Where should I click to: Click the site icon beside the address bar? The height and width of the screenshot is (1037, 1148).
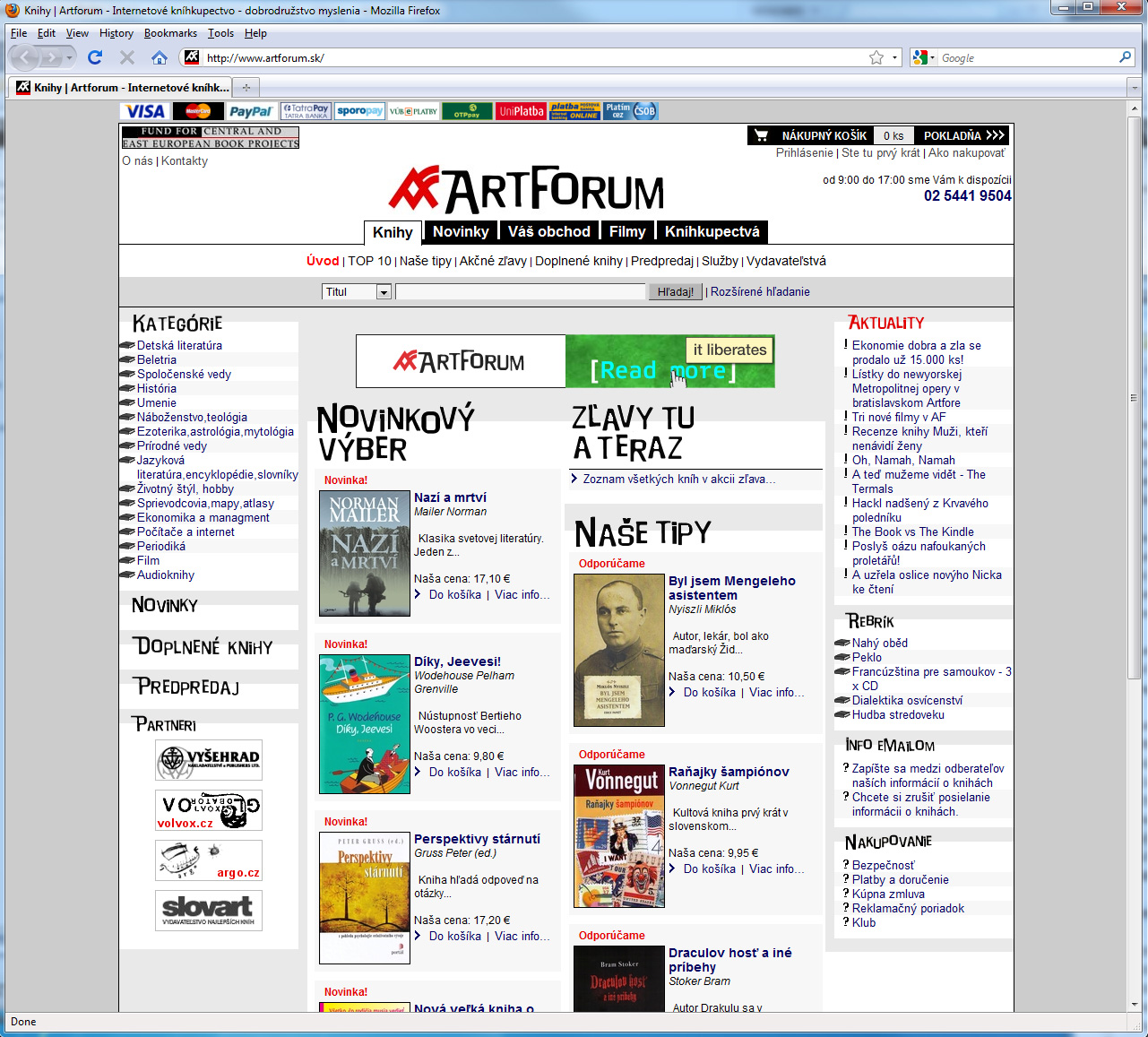191,57
